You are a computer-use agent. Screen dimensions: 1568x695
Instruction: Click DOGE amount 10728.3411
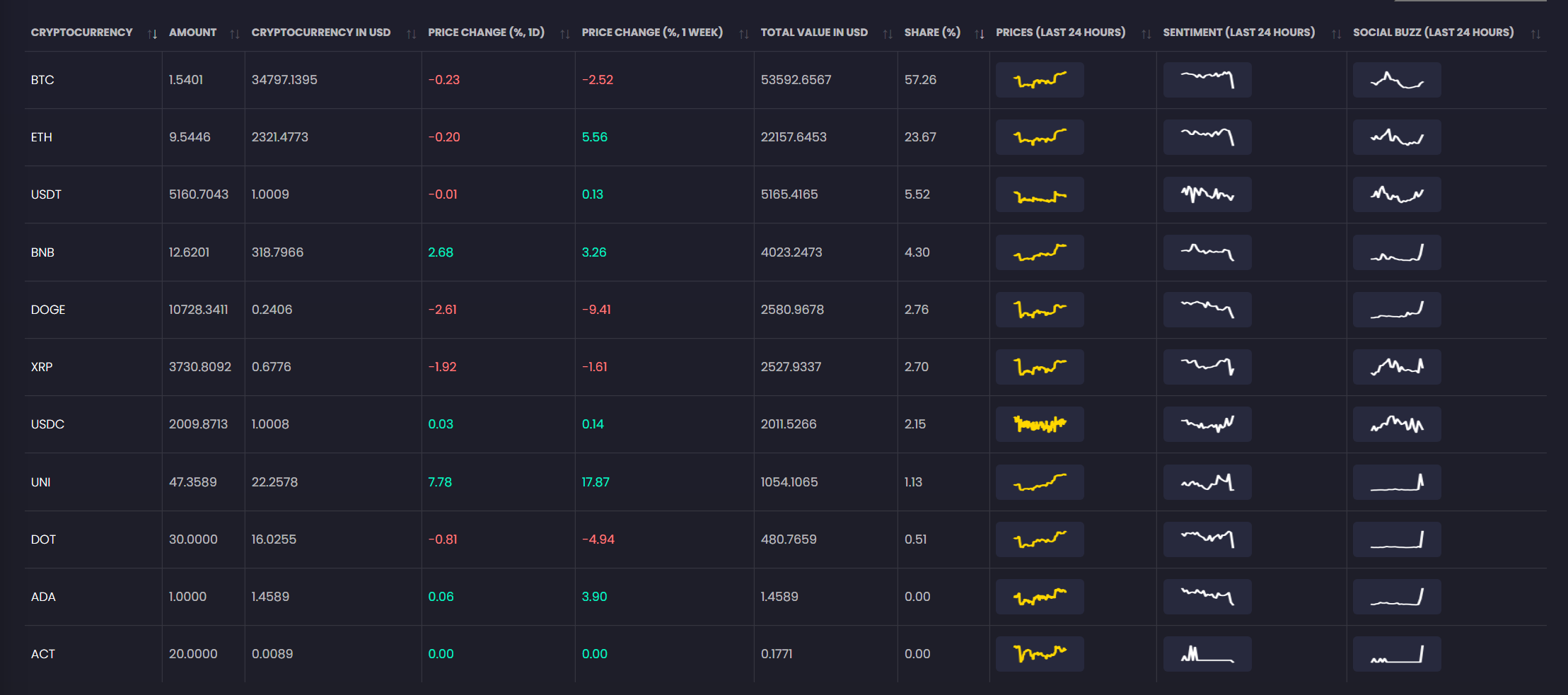pyautogui.click(x=198, y=310)
